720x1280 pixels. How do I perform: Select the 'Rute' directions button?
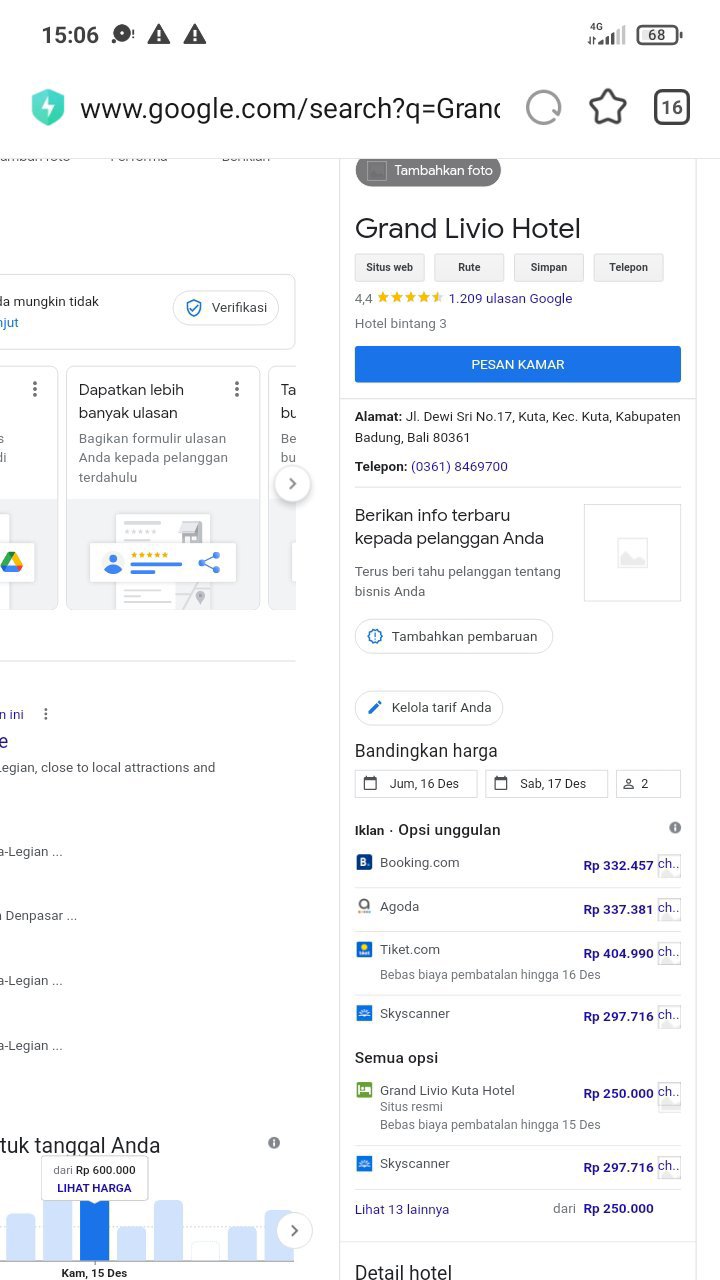(x=469, y=268)
